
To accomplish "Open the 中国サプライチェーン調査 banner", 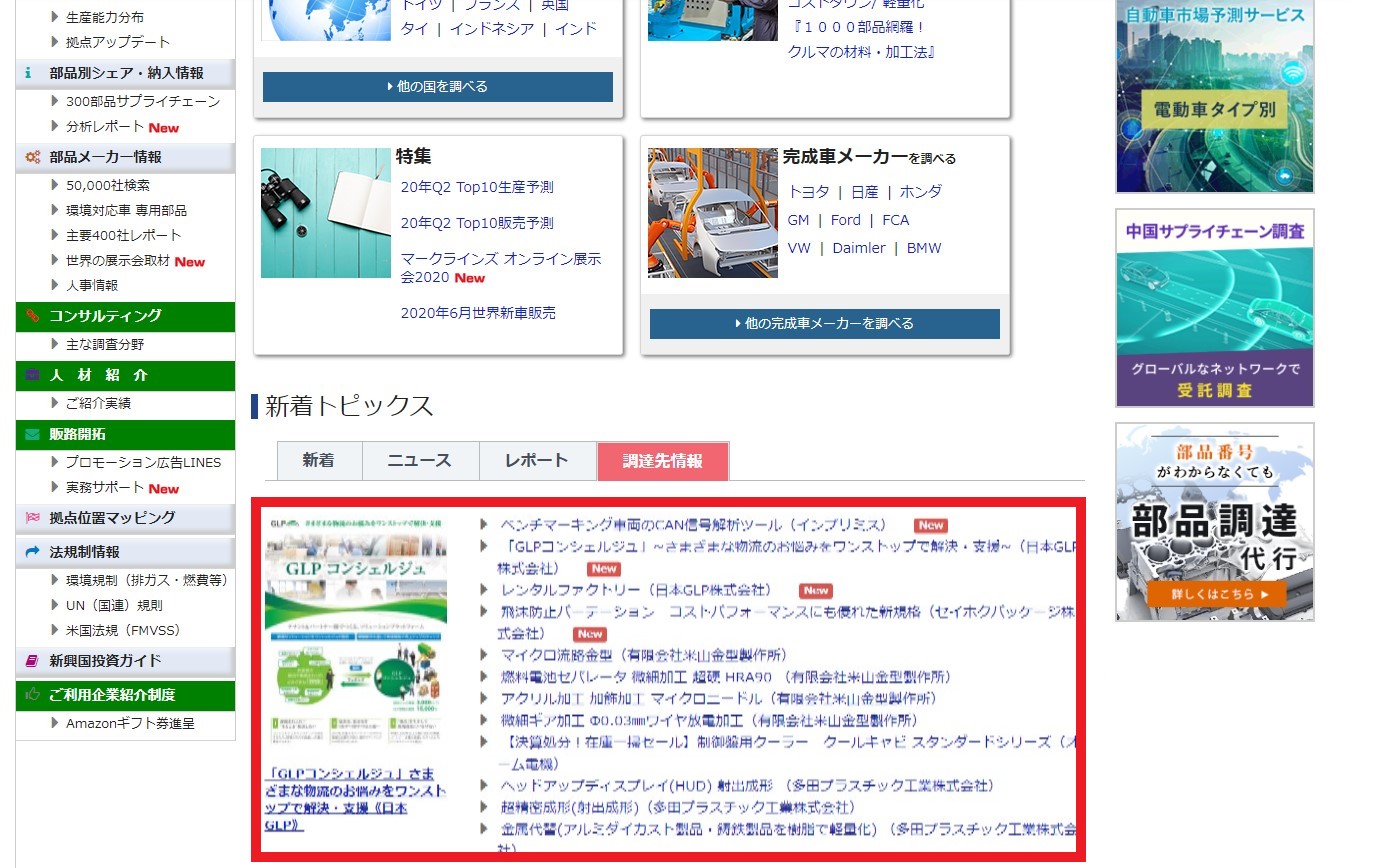I will click(1215, 308).
